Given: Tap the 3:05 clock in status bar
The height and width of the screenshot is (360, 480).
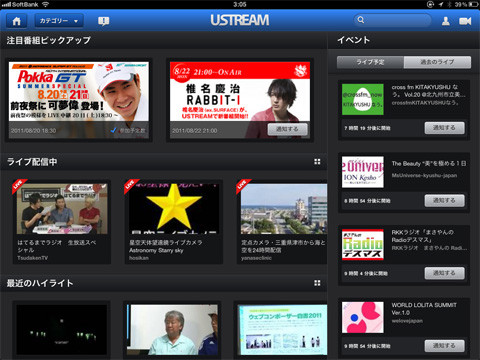Looking at the screenshot, I should [240, 4].
